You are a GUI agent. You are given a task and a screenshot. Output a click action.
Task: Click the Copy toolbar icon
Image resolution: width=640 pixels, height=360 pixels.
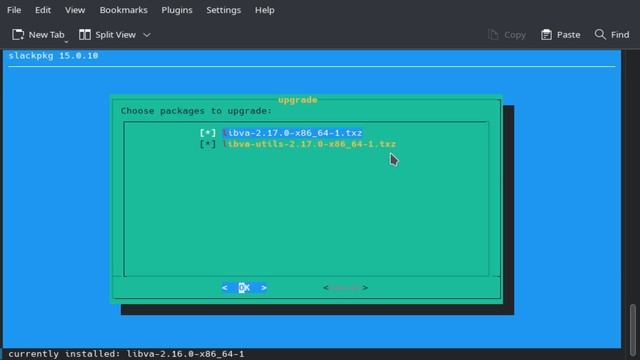[x=493, y=35]
